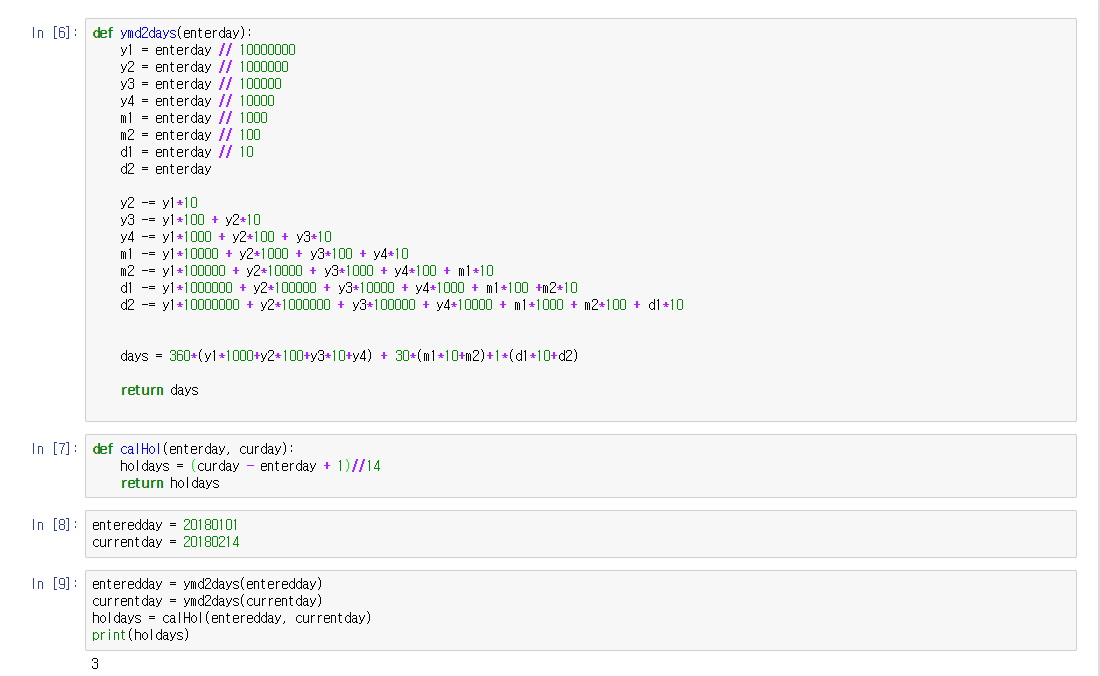Click the 'print(holdays)' line
This screenshot has height=676, width=1100.
coord(140,635)
